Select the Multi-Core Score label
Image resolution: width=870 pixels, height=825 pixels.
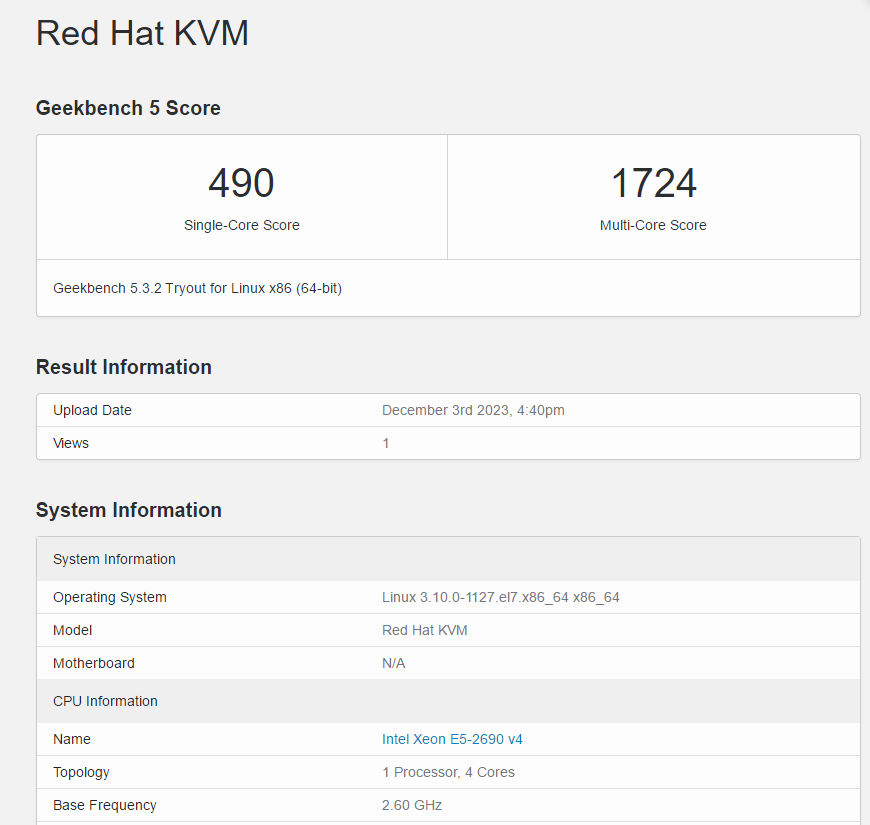[x=653, y=225]
